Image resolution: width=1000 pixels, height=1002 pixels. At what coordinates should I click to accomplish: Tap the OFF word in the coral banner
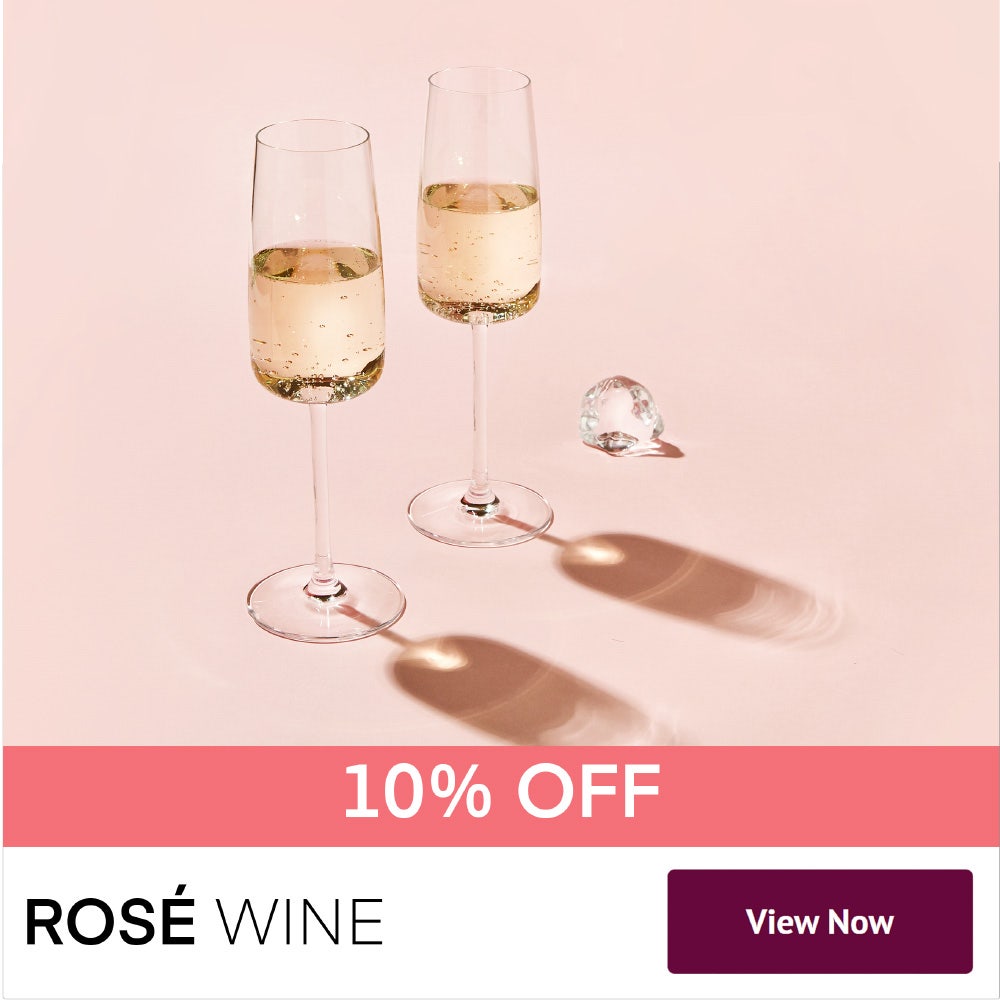pyautogui.click(x=588, y=790)
